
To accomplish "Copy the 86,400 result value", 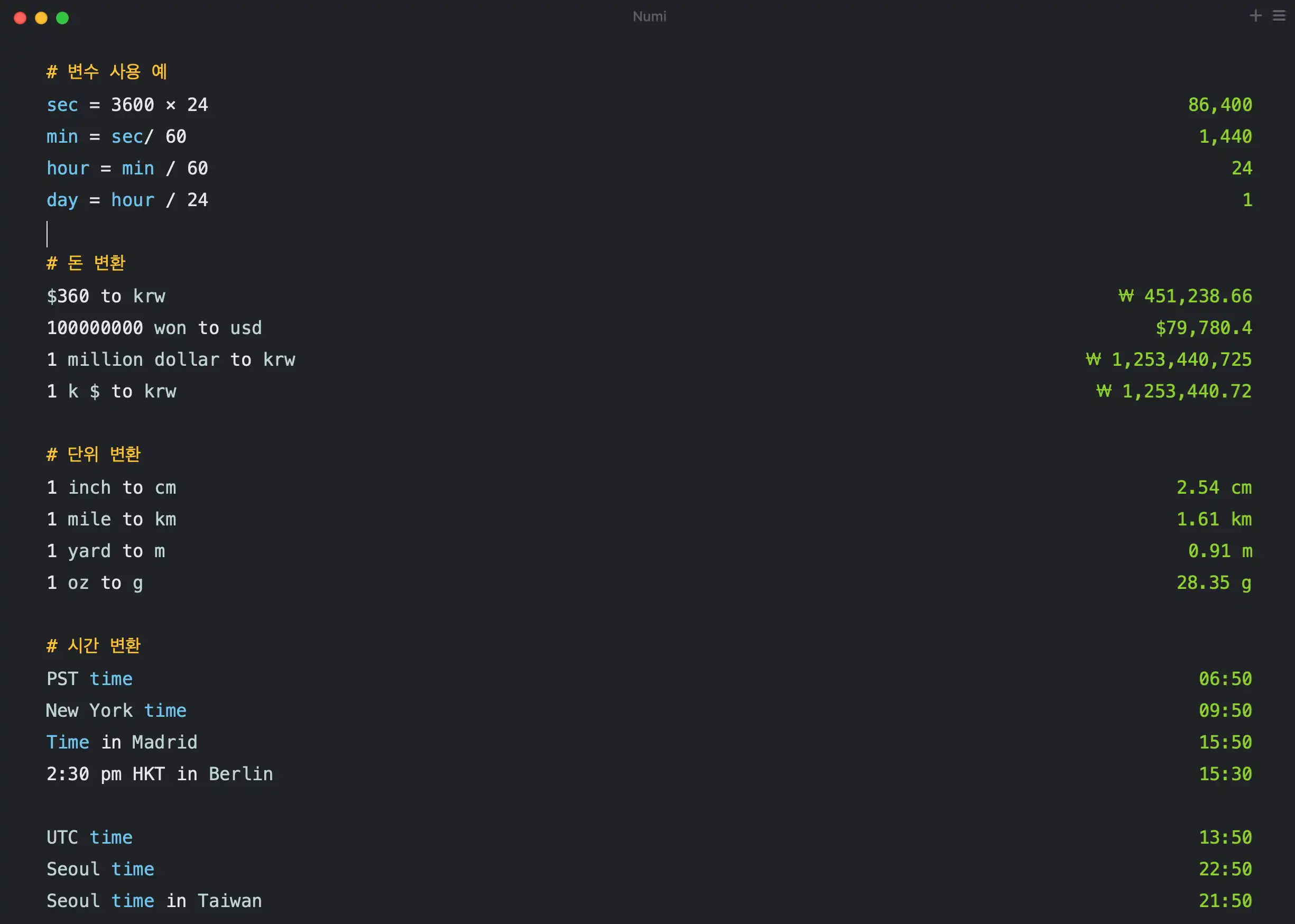I will point(1219,105).
